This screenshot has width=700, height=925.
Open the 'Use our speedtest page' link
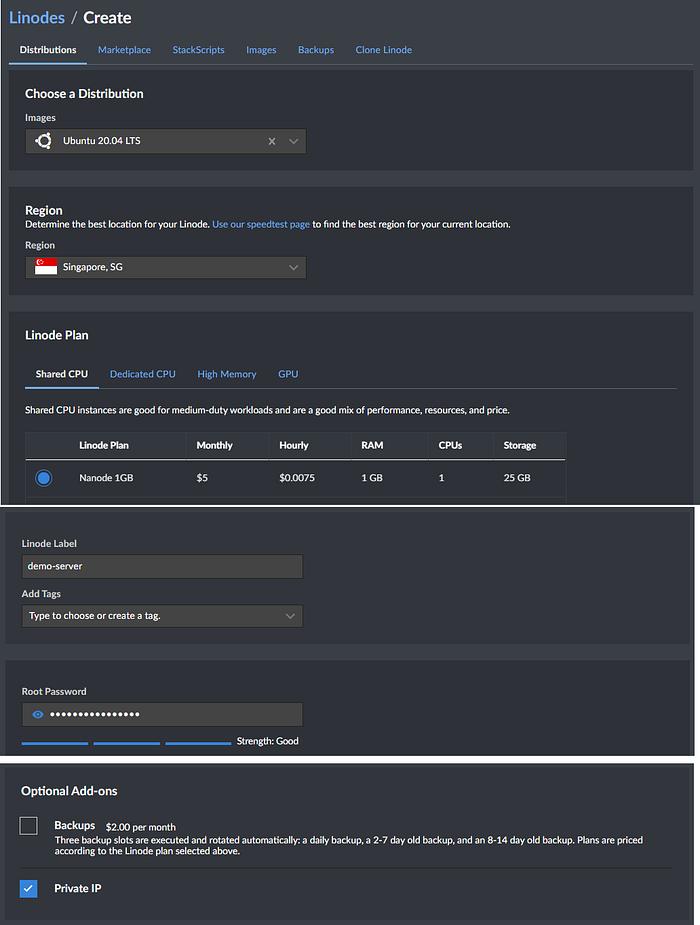pos(261,224)
